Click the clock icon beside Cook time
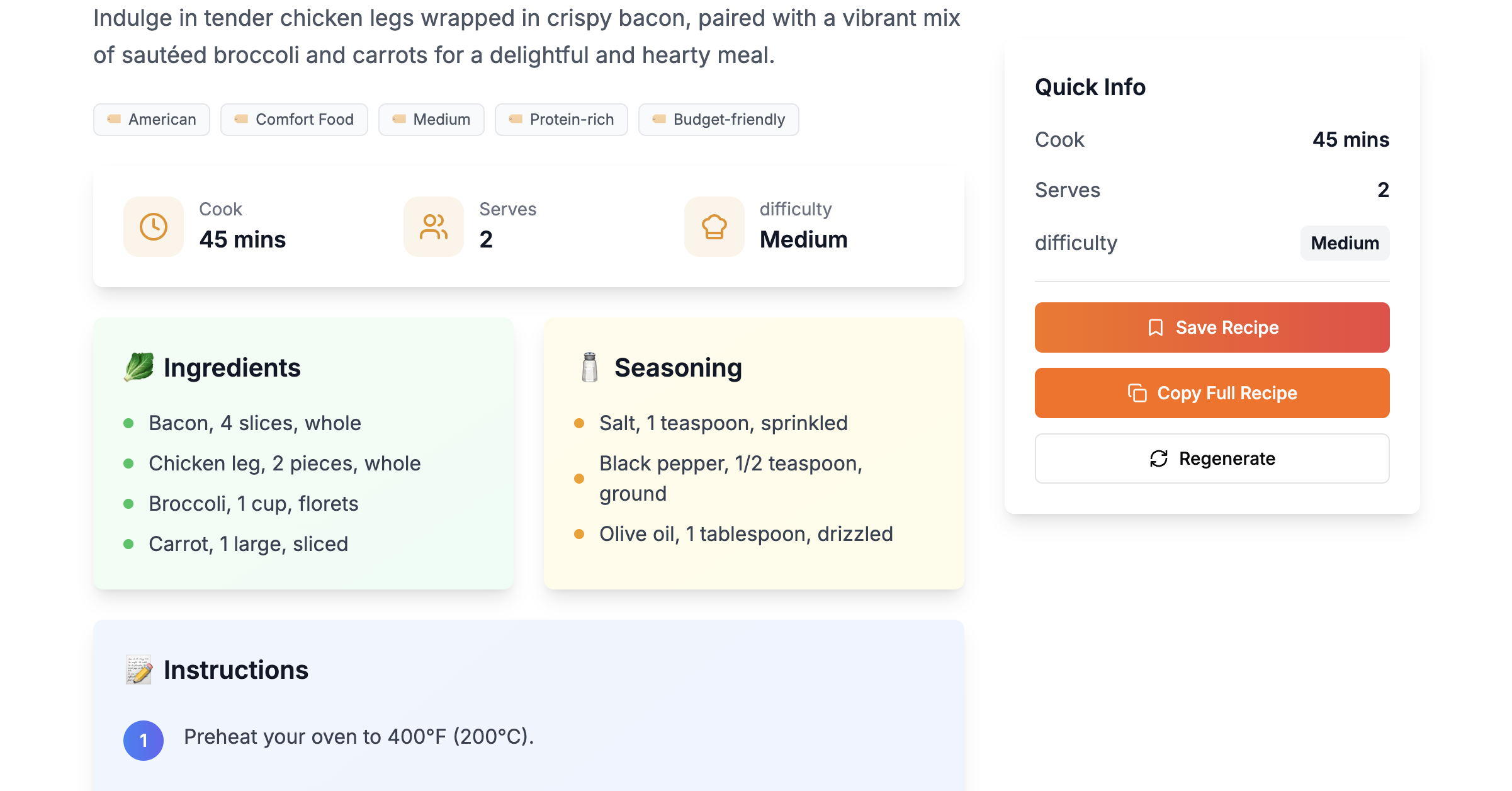Image resolution: width=1512 pixels, height=791 pixels. pos(154,227)
